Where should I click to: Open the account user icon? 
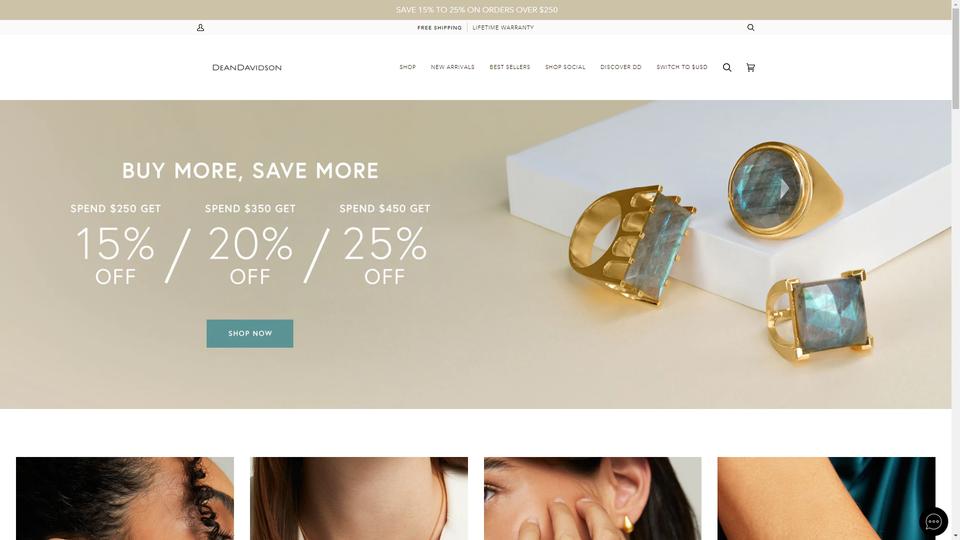pos(200,28)
